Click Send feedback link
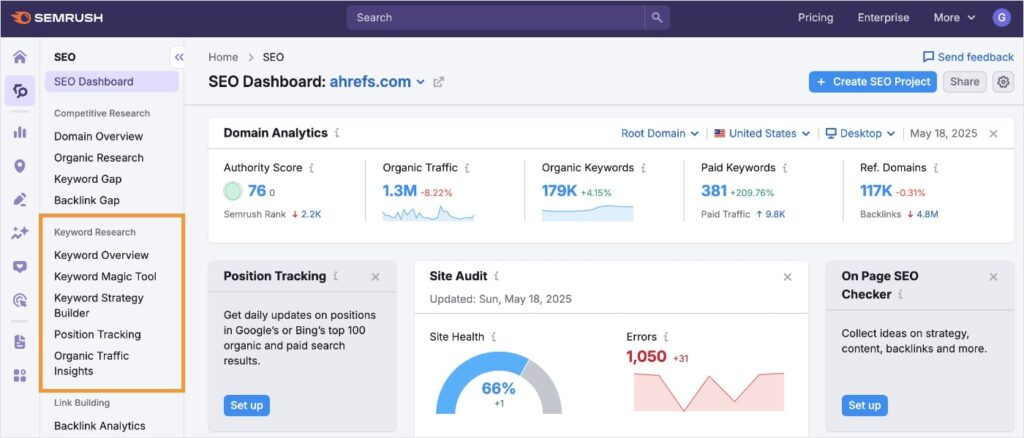This screenshot has width=1024, height=438. (968, 57)
